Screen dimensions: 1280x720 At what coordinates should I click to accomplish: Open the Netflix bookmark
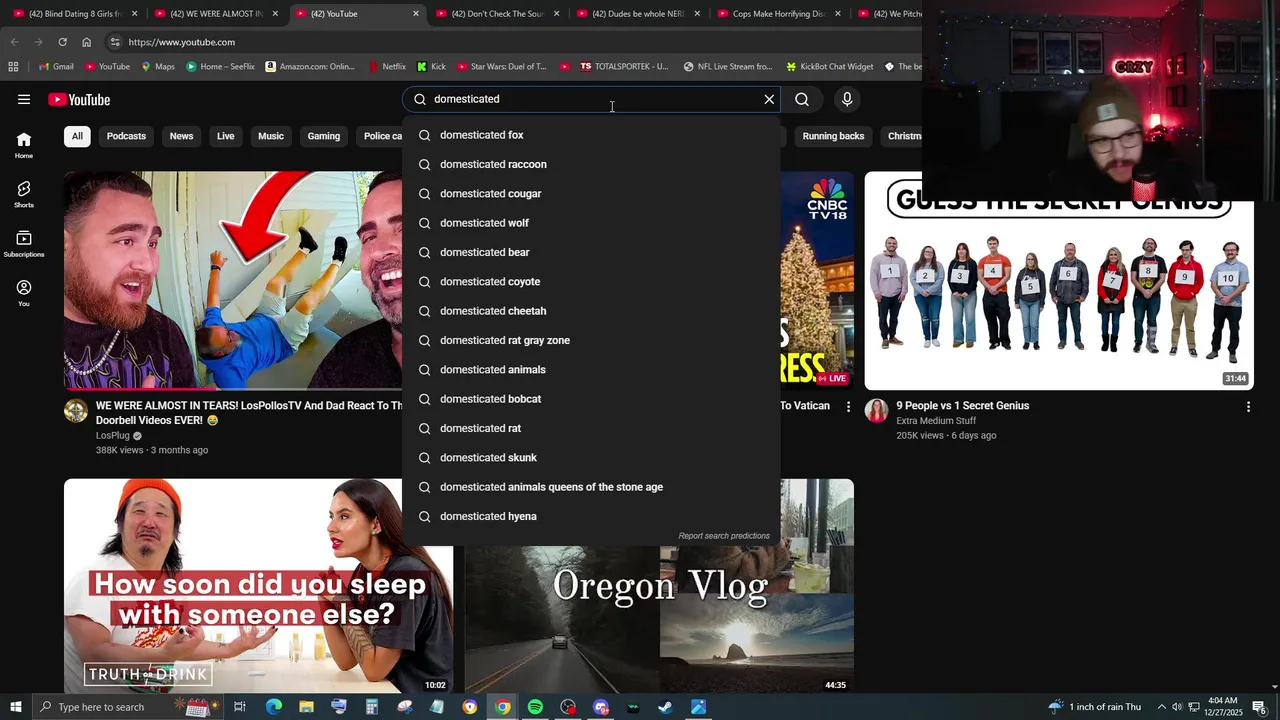(386, 67)
